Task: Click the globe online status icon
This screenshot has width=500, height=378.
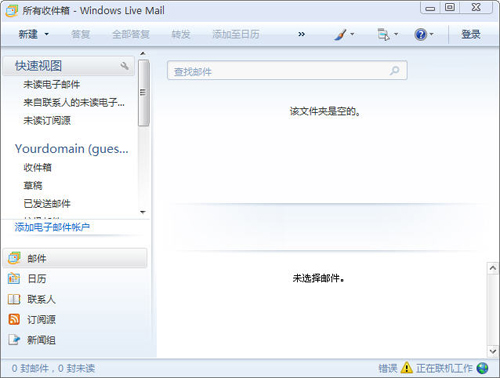Action: pyautogui.click(x=482, y=368)
